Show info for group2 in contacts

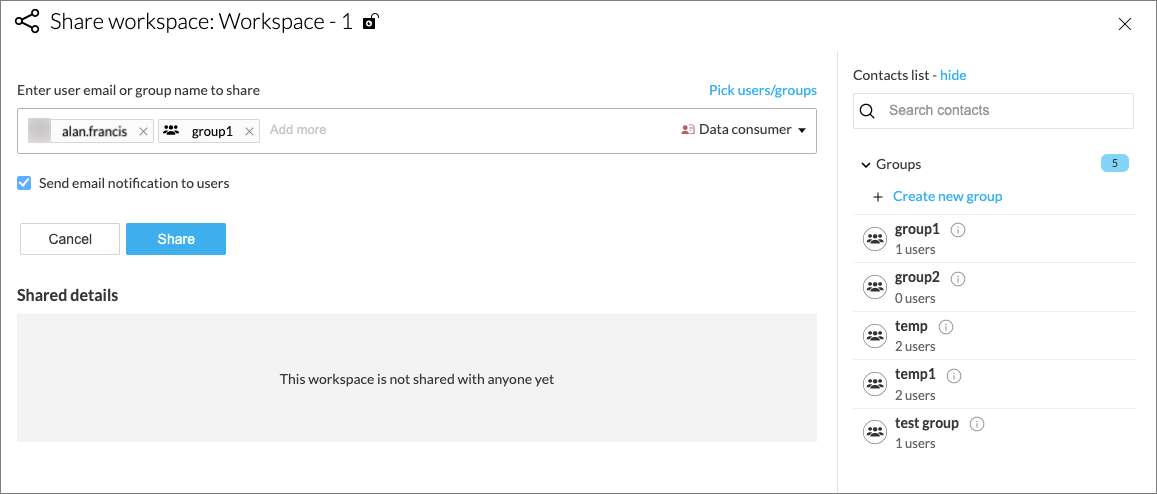tap(958, 278)
